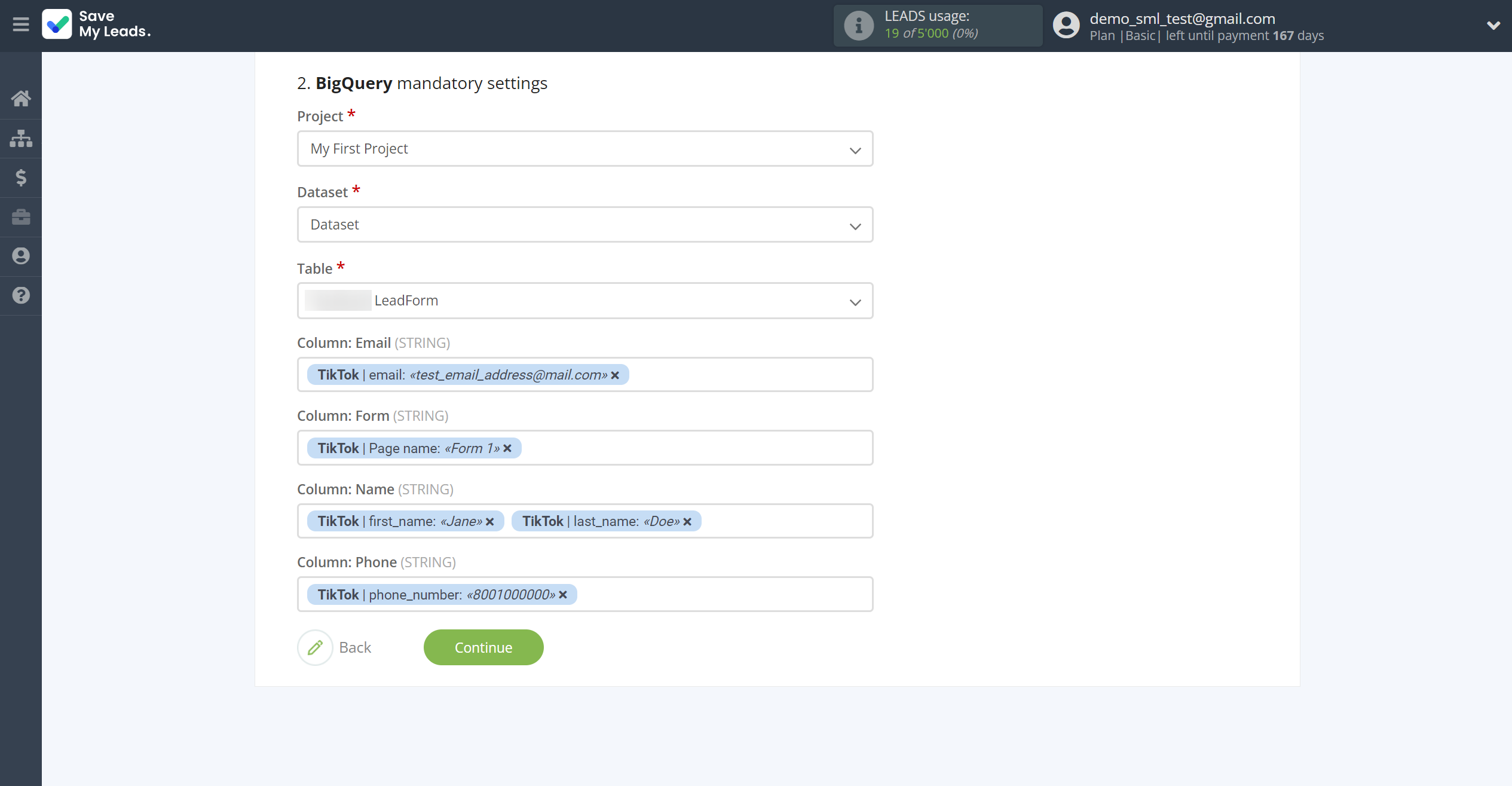Expand the Dataset dropdown selector

tap(585, 224)
